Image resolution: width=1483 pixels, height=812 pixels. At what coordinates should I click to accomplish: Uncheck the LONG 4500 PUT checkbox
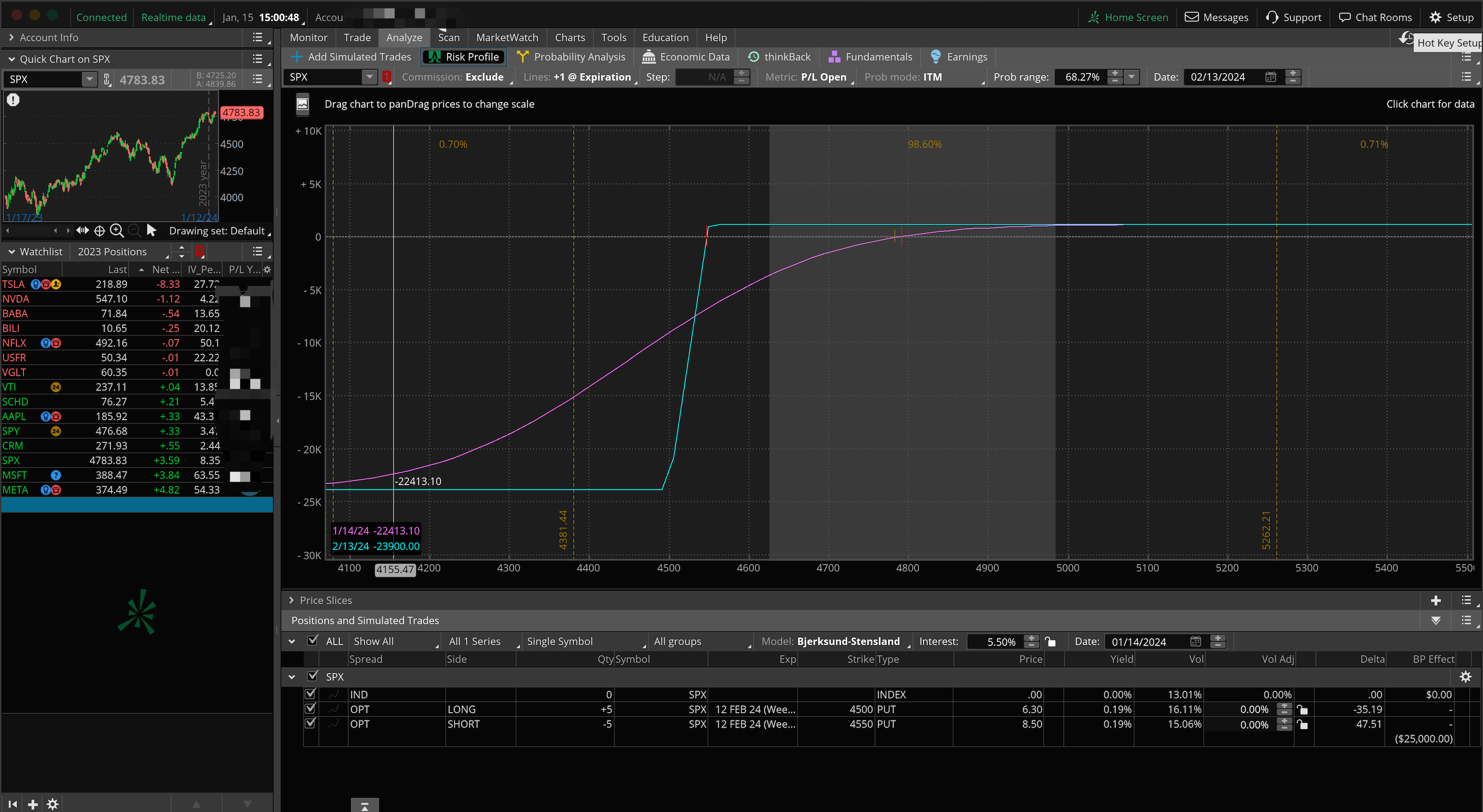310,709
